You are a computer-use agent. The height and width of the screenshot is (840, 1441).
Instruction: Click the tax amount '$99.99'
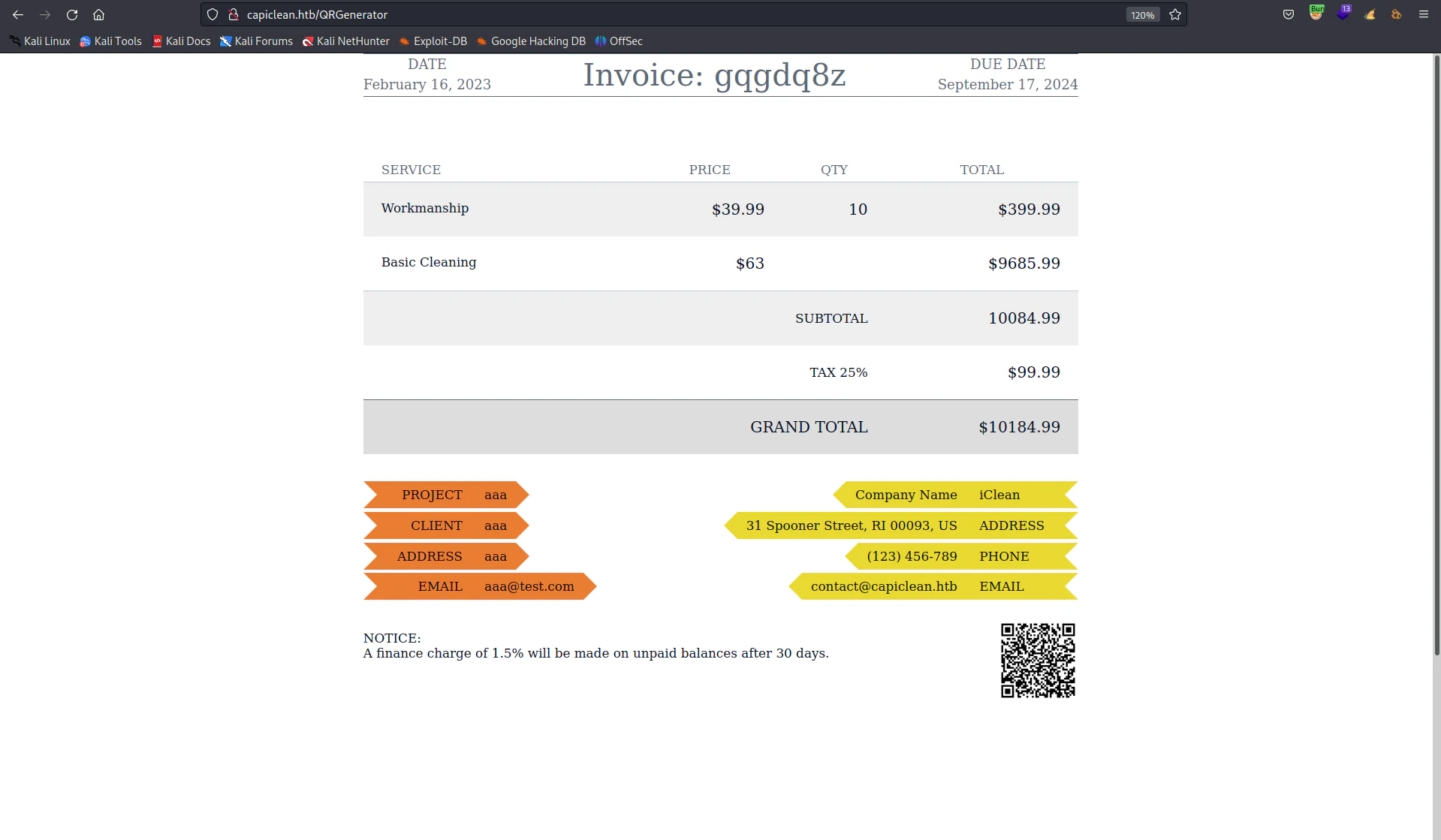[x=1034, y=372]
